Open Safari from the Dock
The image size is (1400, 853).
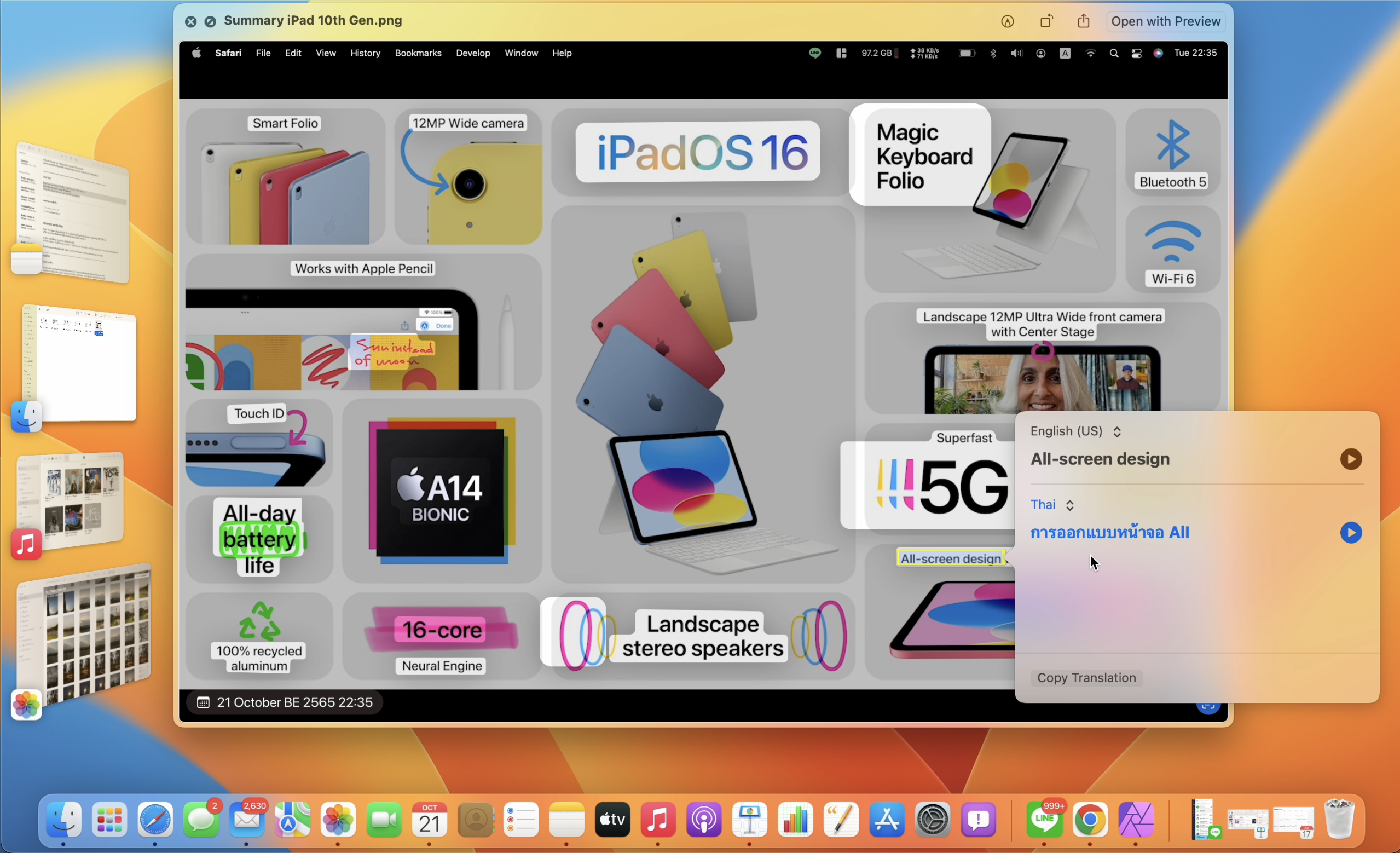pos(154,820)
